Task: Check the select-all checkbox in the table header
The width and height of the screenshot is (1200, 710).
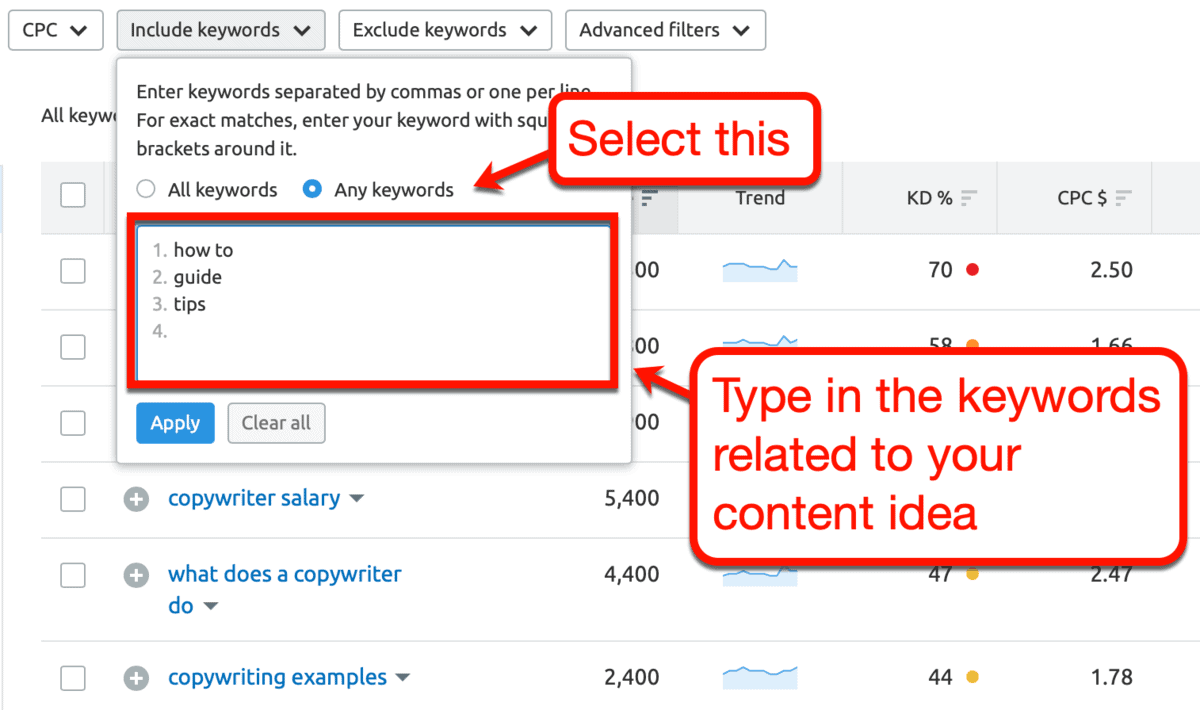Action: point(73,195)
